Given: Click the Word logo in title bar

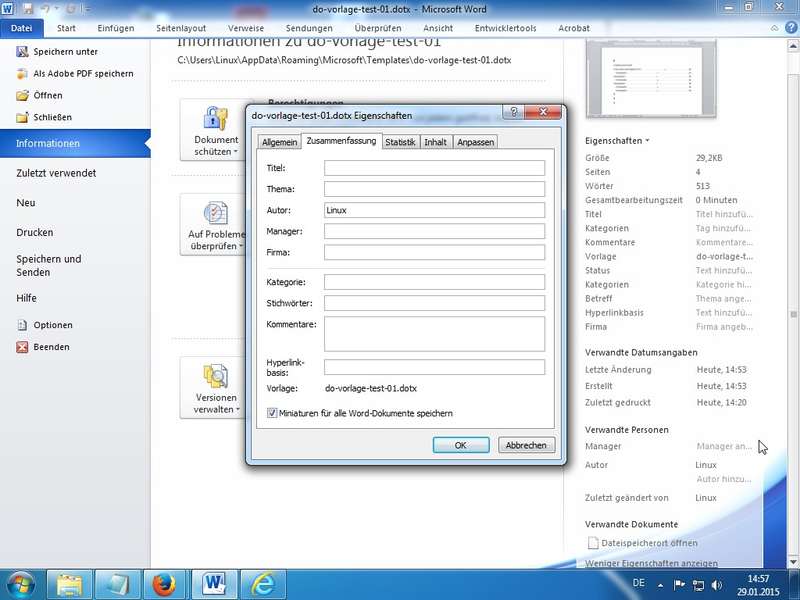Looking at the screenshot, I should (8, 9).
